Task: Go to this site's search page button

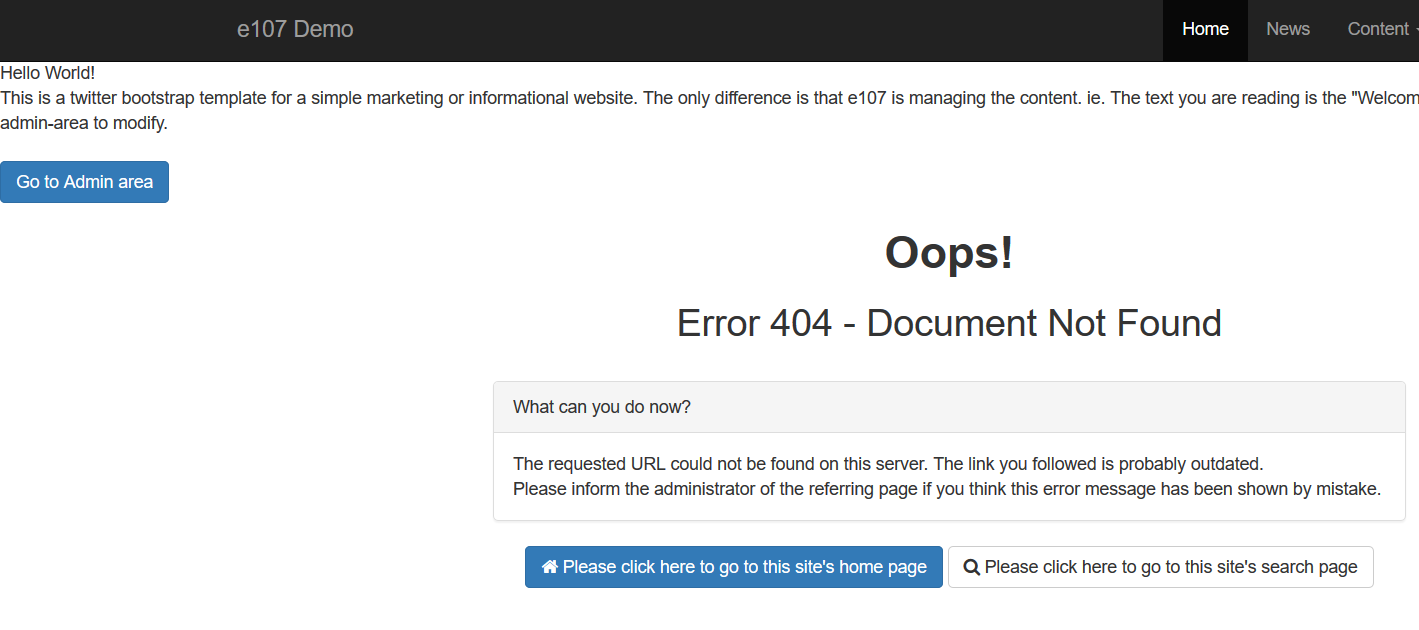Action: [x=1161, y=567]
